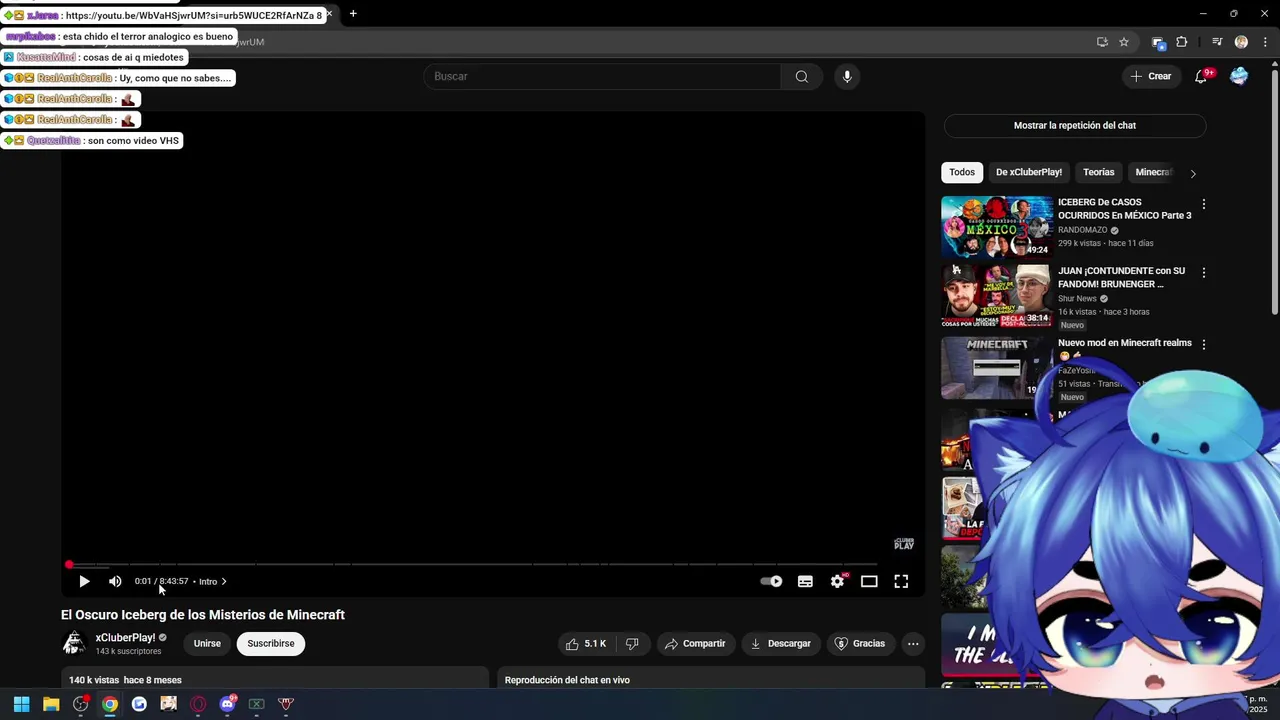Open more actions three-dot menu
Viewport: 1280px width, 720px height.
[x=913, y=644]
